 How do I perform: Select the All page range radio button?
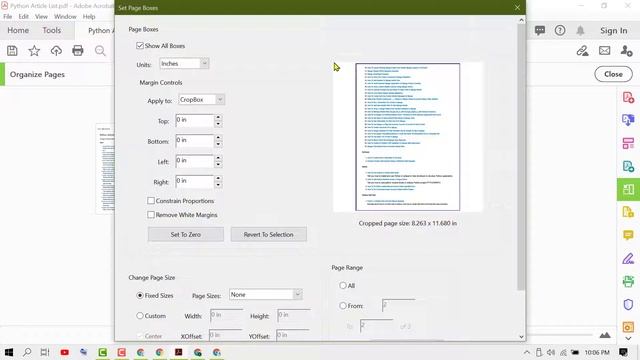click(343, 286)
